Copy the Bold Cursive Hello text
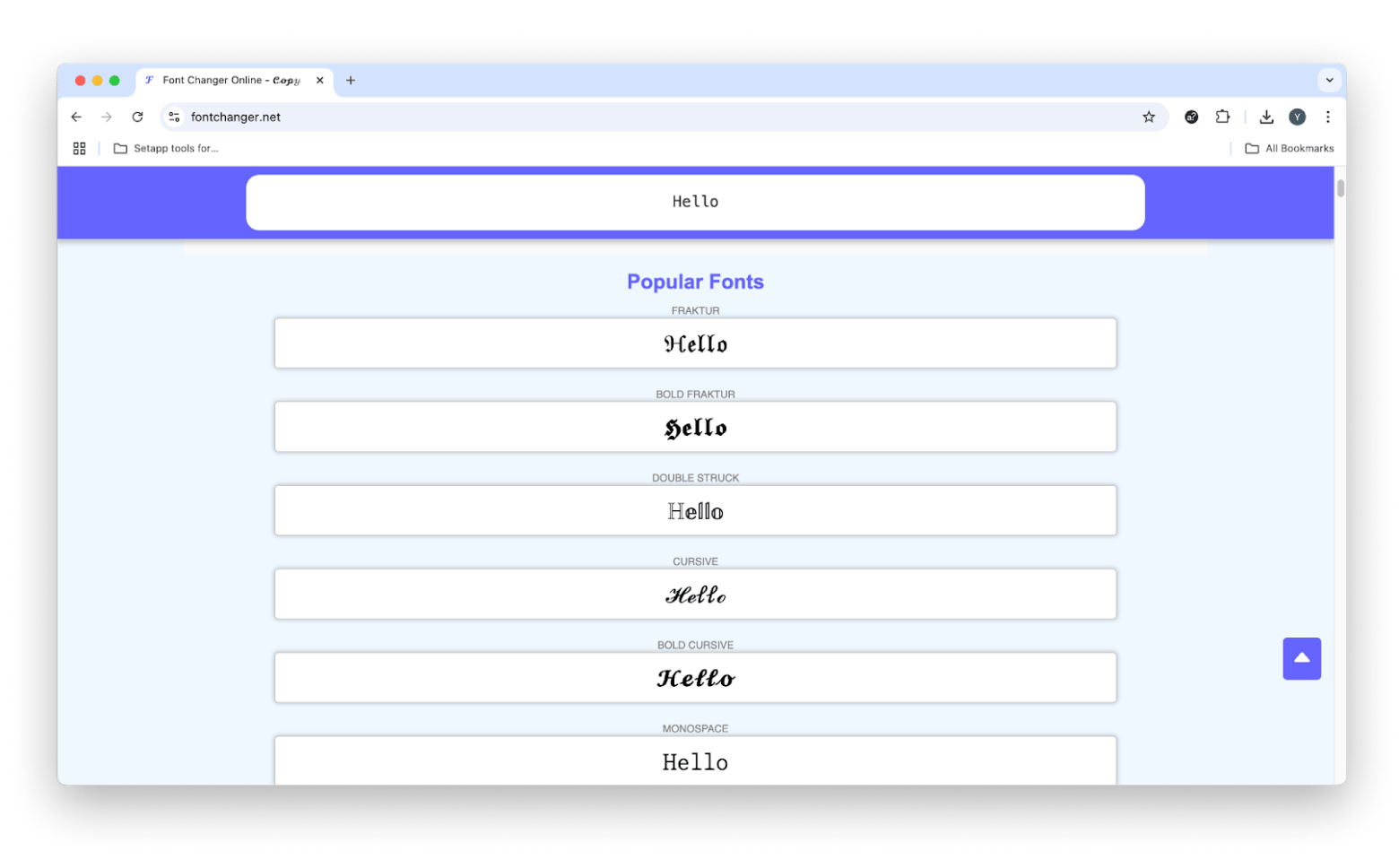This screenshot has width=1399, height=868. tap(695, 678)
